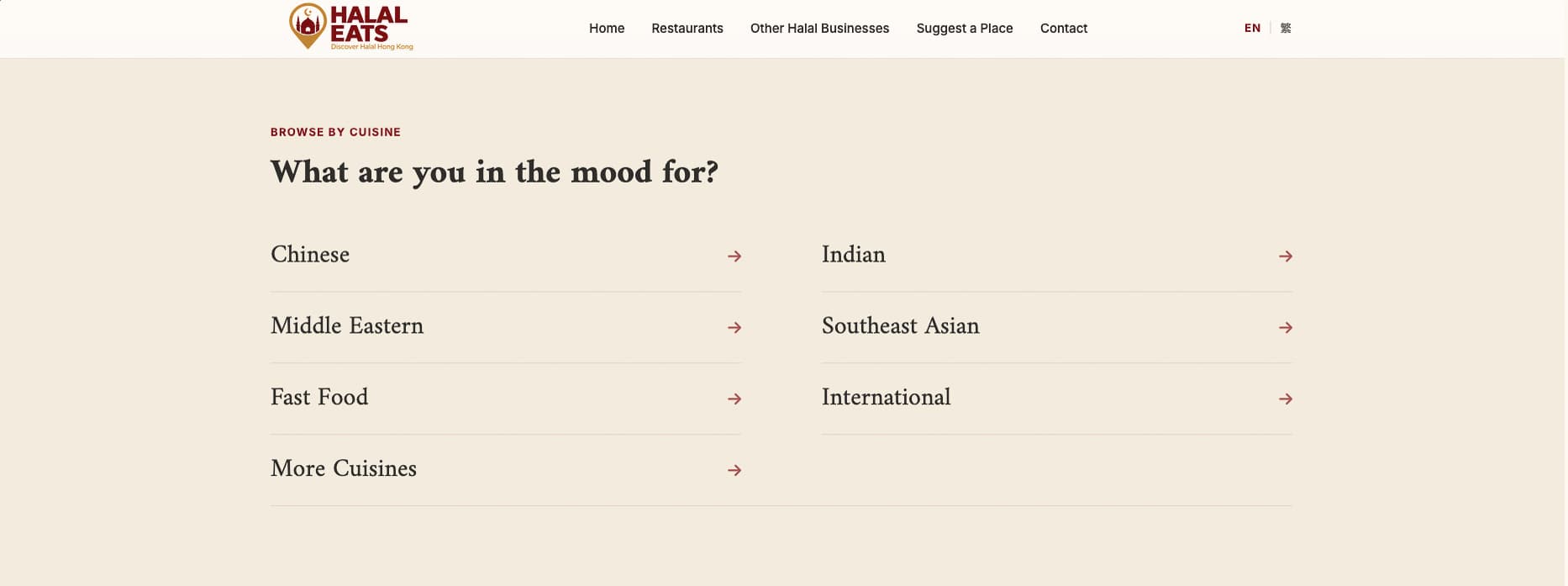The height and width of the screenshot is (586, 1568).
Task: Open Suggest a Place page
Action: point(965,29)
